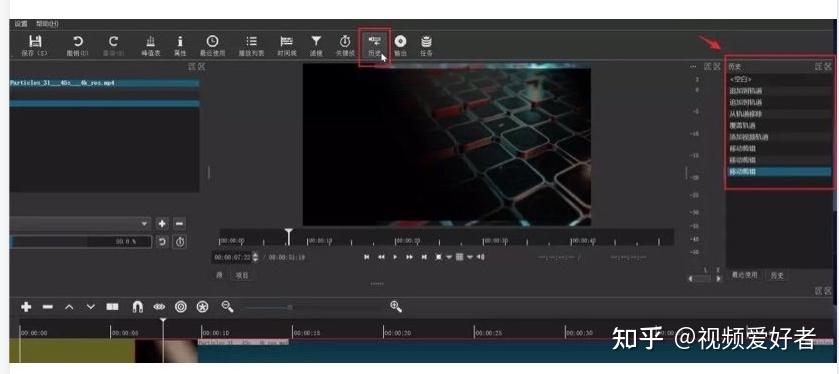Click keyframe stopwatch beside percentage slider

pyautogui.click(x=180, y=242)
